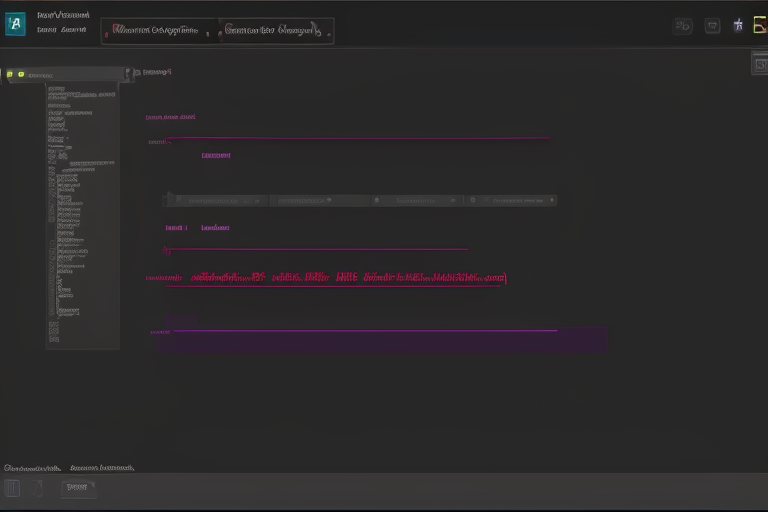Click the first rounded icon in top-right toolbar
This screenshot has height=512, width=768.
[683, 26]
